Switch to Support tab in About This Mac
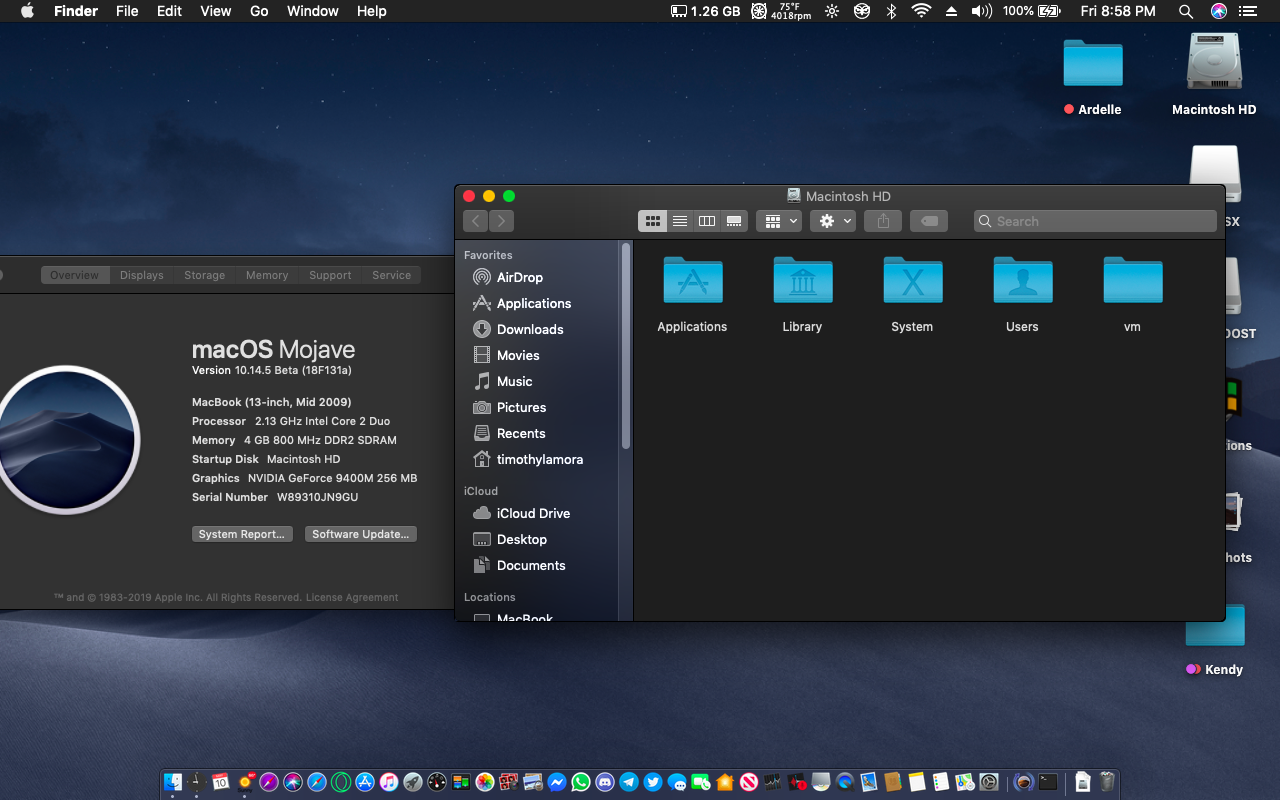This screenshot has height=800, width=1280. [330, 275]
